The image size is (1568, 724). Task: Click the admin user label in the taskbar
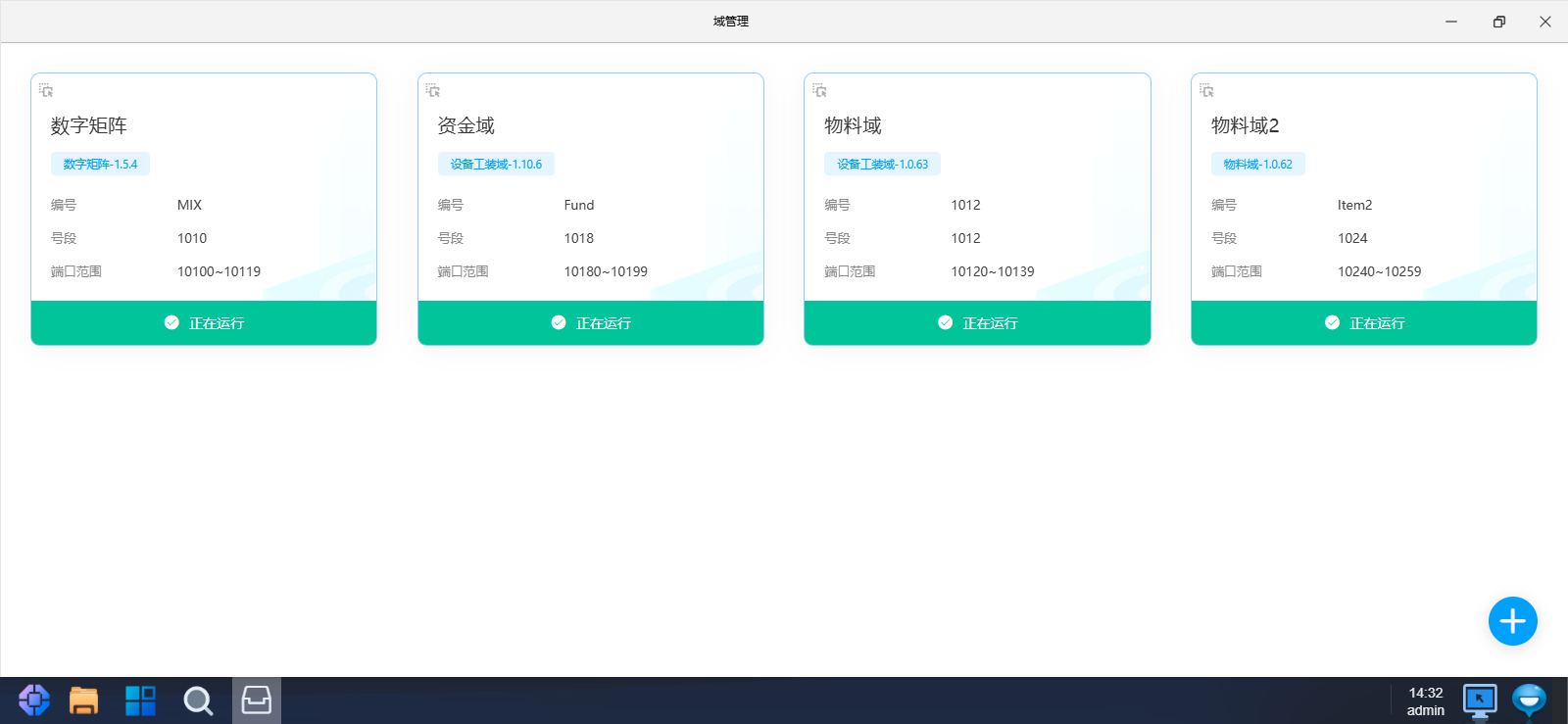[1426, 710]
